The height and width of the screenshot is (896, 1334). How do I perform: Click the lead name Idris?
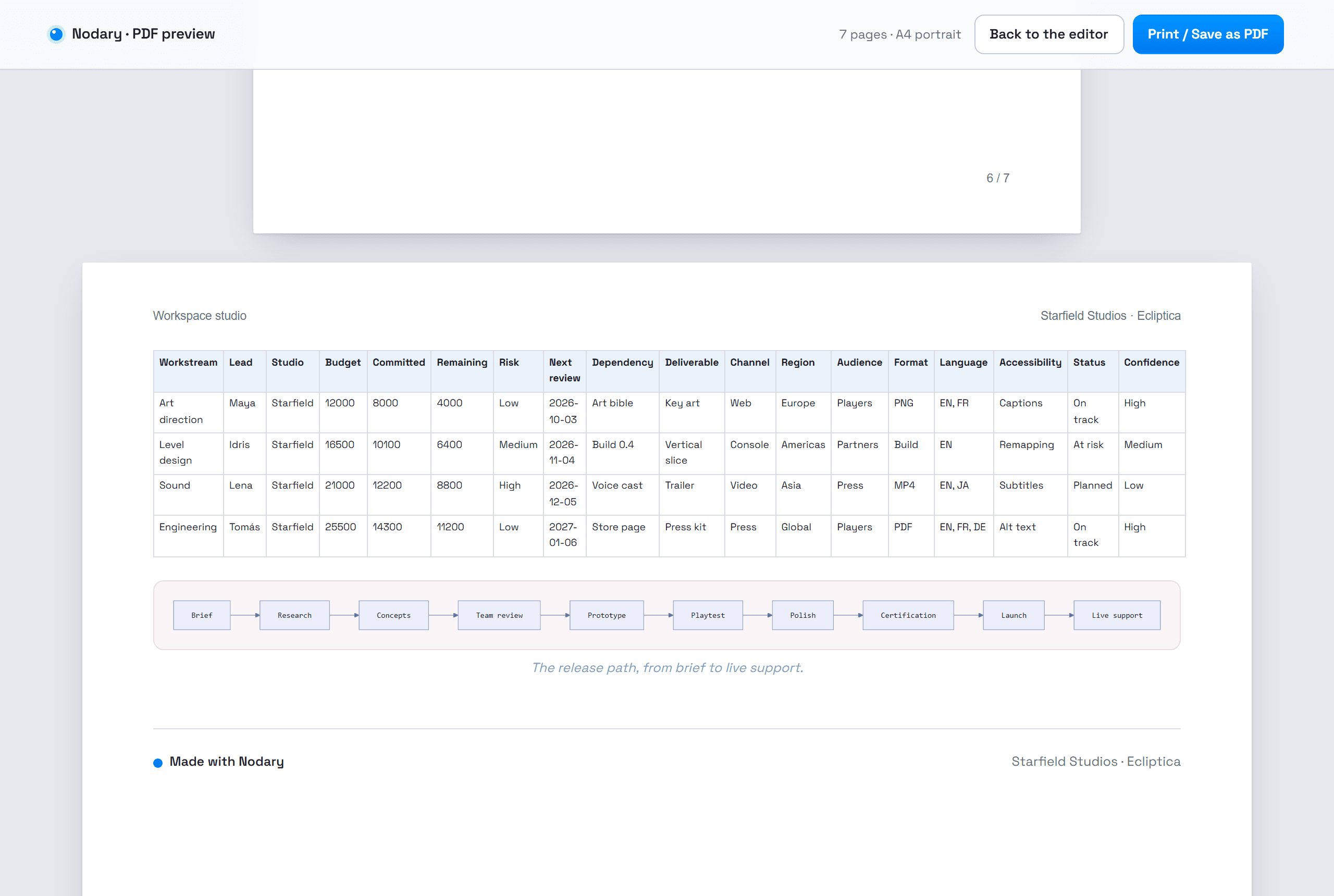240,444
